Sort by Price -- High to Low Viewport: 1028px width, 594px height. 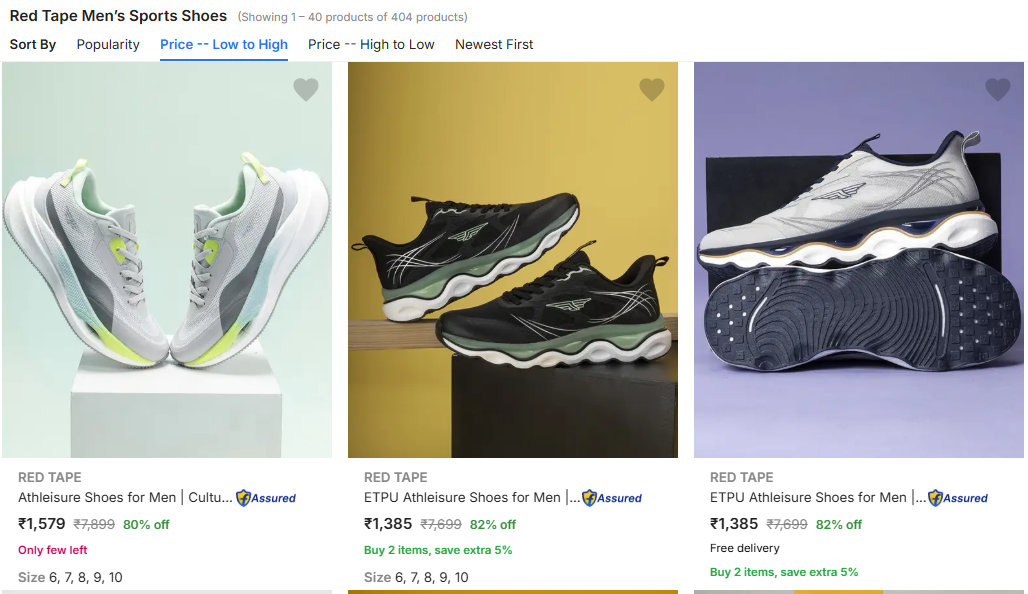pos(371,45)
